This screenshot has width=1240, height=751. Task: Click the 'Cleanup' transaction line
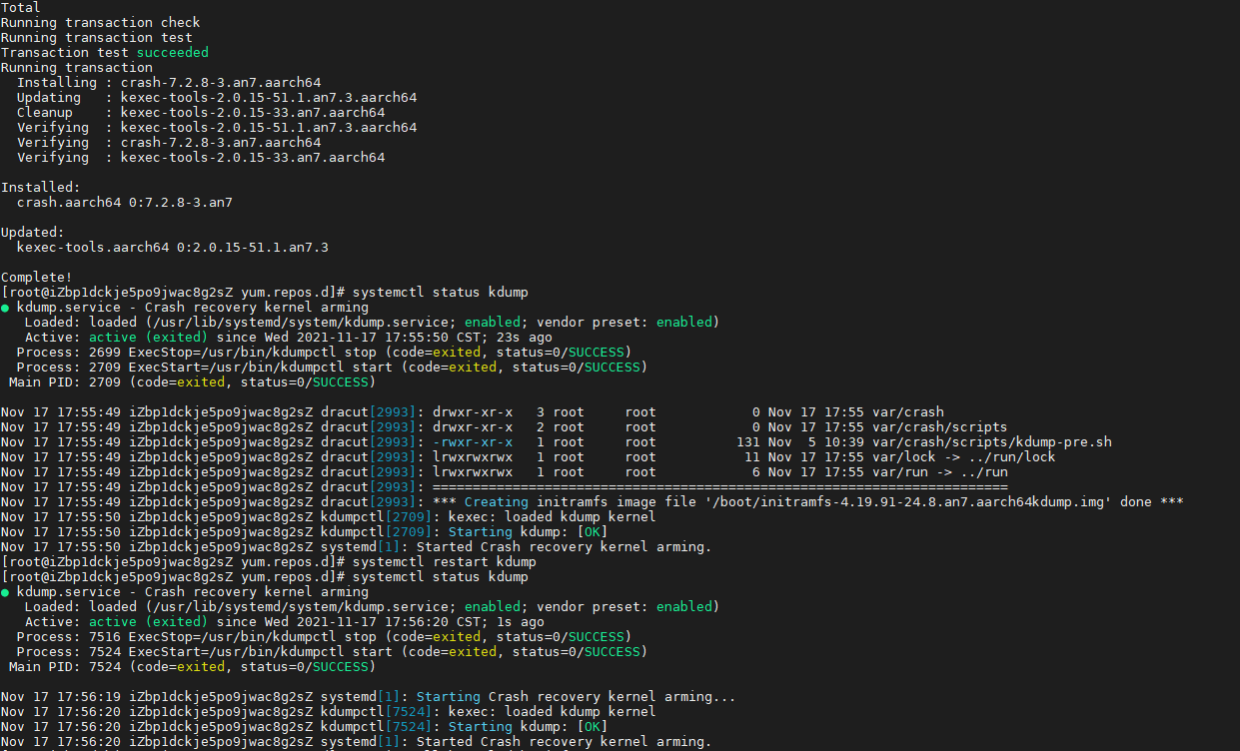200,112
